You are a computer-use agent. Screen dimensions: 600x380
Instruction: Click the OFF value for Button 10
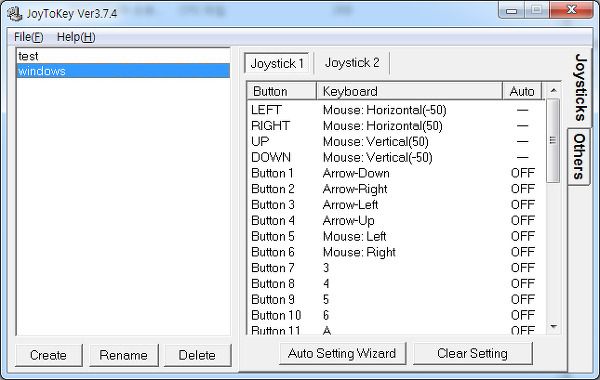[523, 315]
